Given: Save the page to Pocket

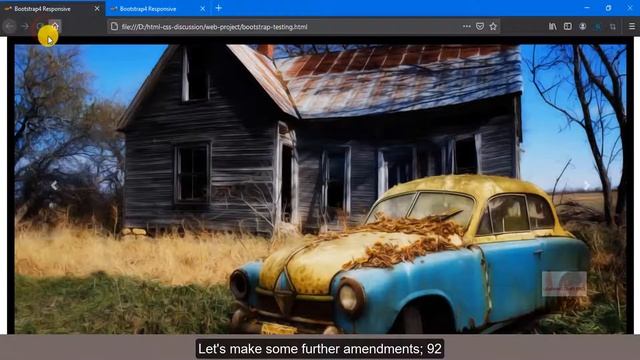Looking at the screenshot, I should click(480, 27).
